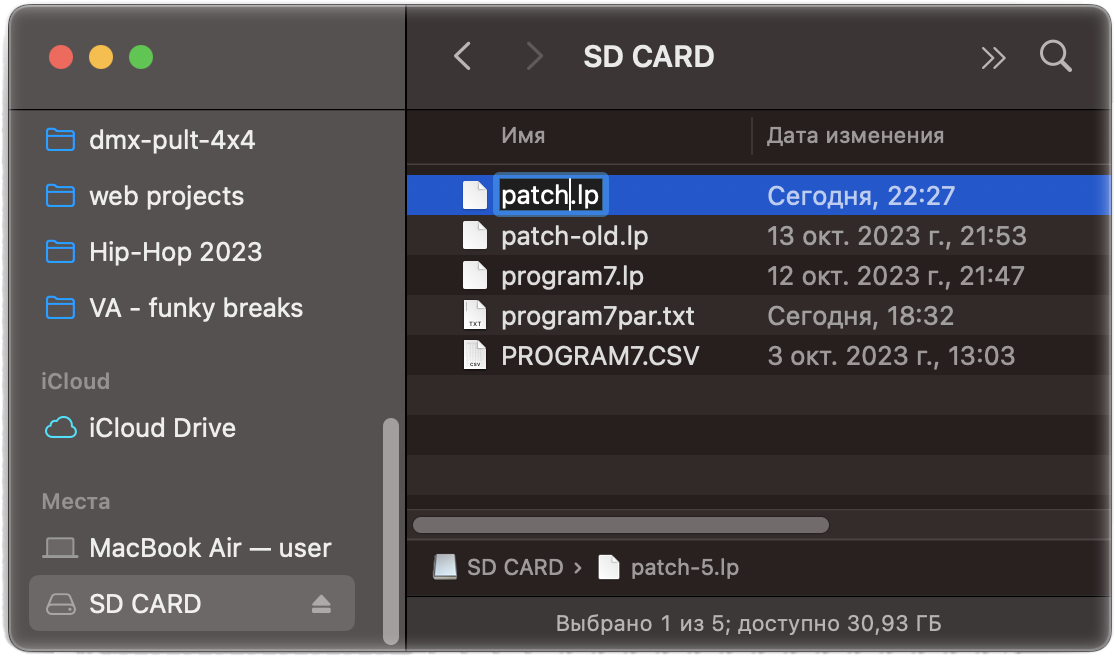The image size is (1115, 656).
Task: Click the sidebar vertical scrollbar
Action: (x=390, y=530)
